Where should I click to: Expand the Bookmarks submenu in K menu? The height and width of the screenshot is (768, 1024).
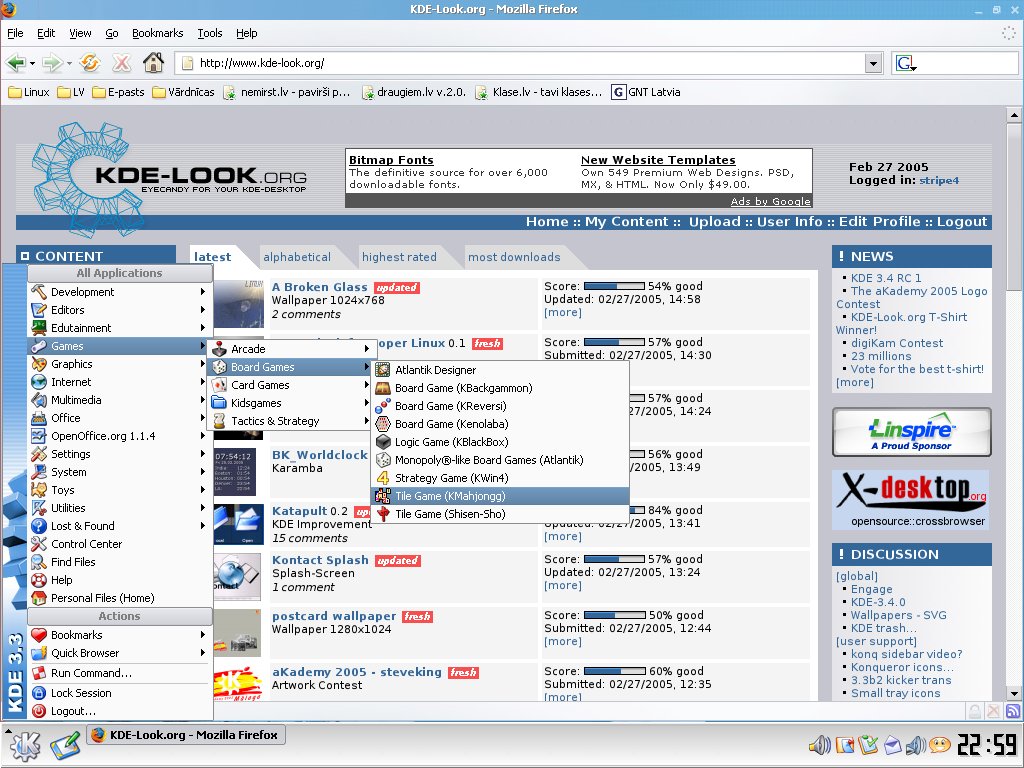121,635
